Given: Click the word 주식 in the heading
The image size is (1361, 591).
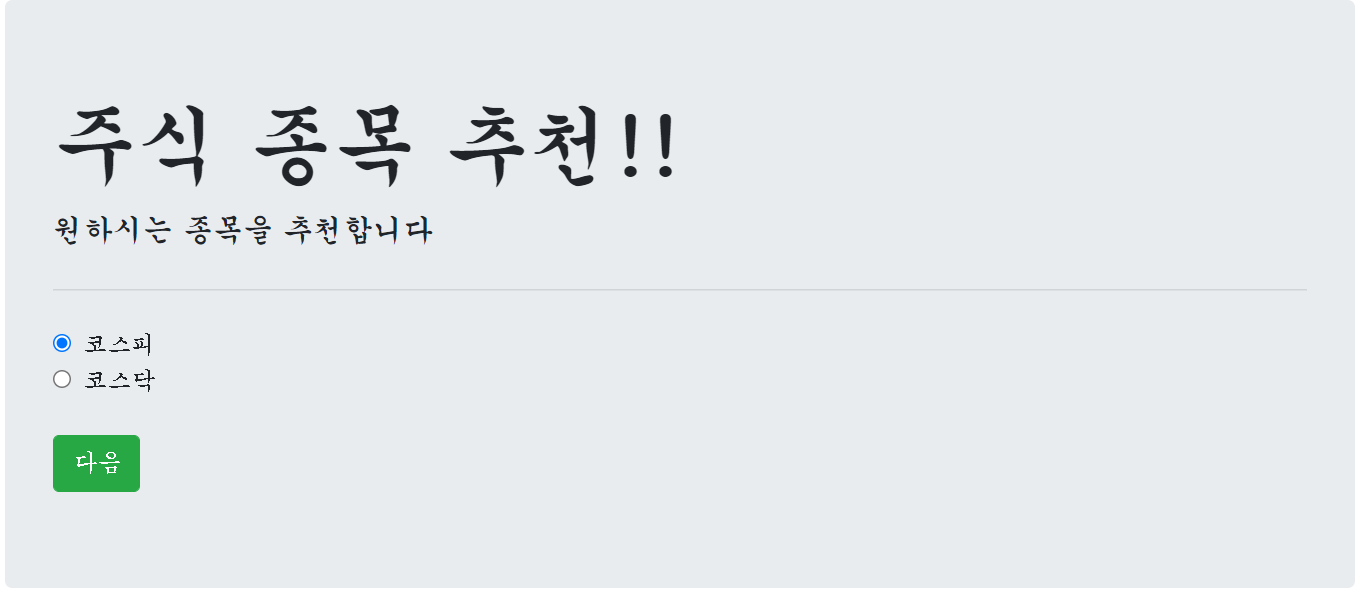Looking at the screenshot, I should point(132,145).
